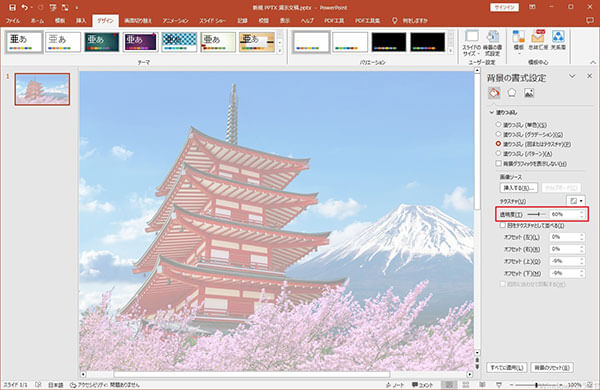This screenshot has height=390, width=600.
Task: Switch to Normal view icon in status bar
Action: coord(449,385)
